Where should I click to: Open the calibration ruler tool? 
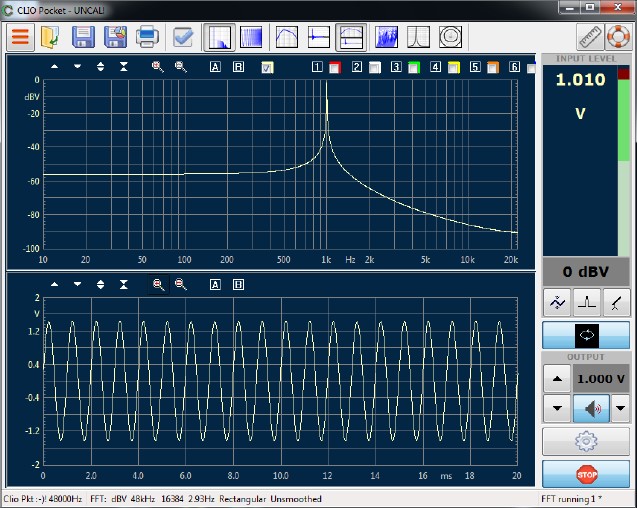[589, 38]
